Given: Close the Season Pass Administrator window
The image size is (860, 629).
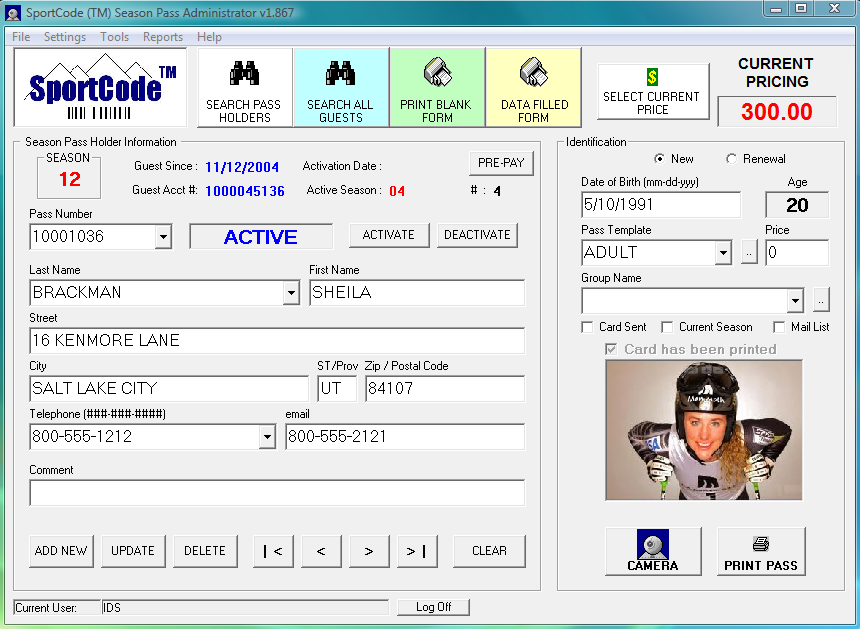Looking at the screenshot, I should coord(835,9).
